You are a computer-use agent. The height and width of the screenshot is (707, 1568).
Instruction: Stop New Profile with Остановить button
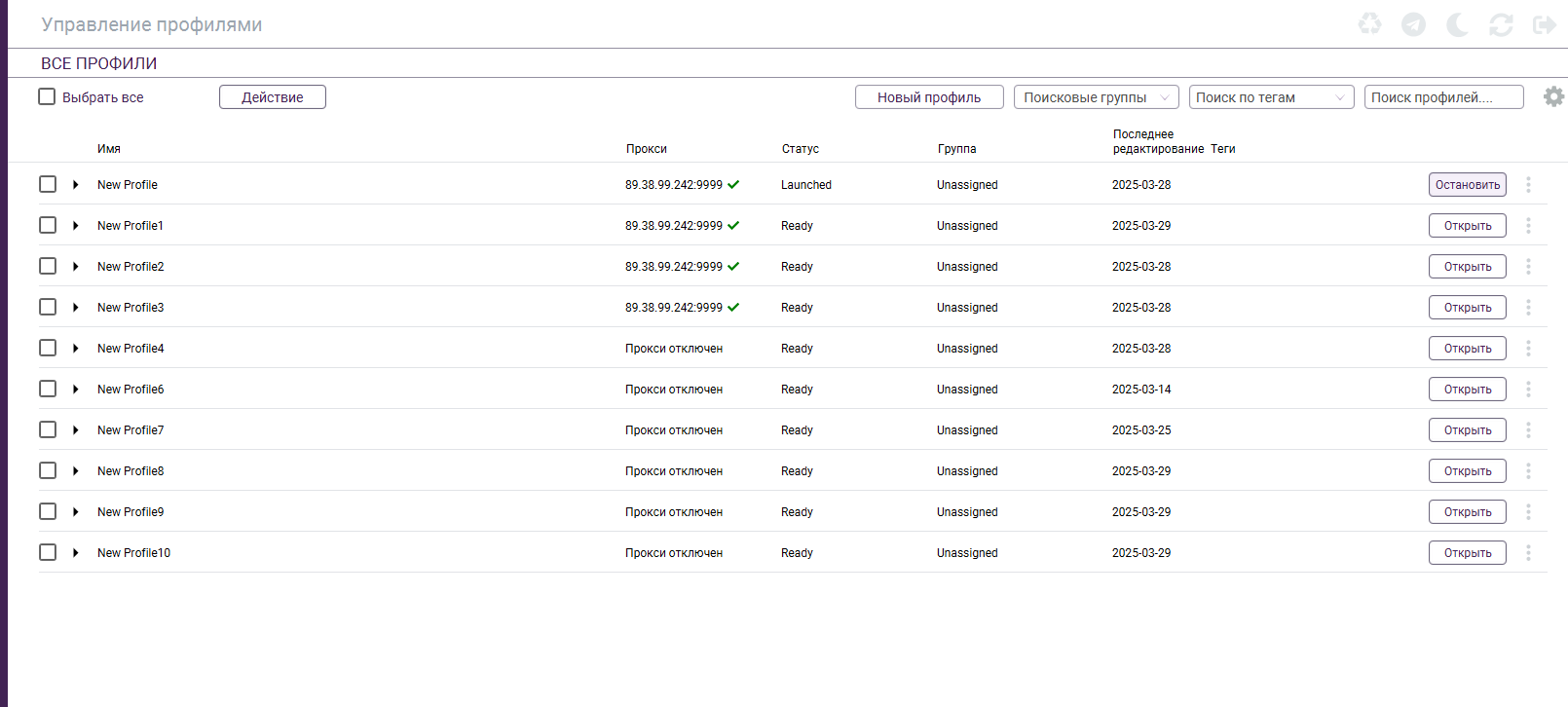click(1468, 185)
